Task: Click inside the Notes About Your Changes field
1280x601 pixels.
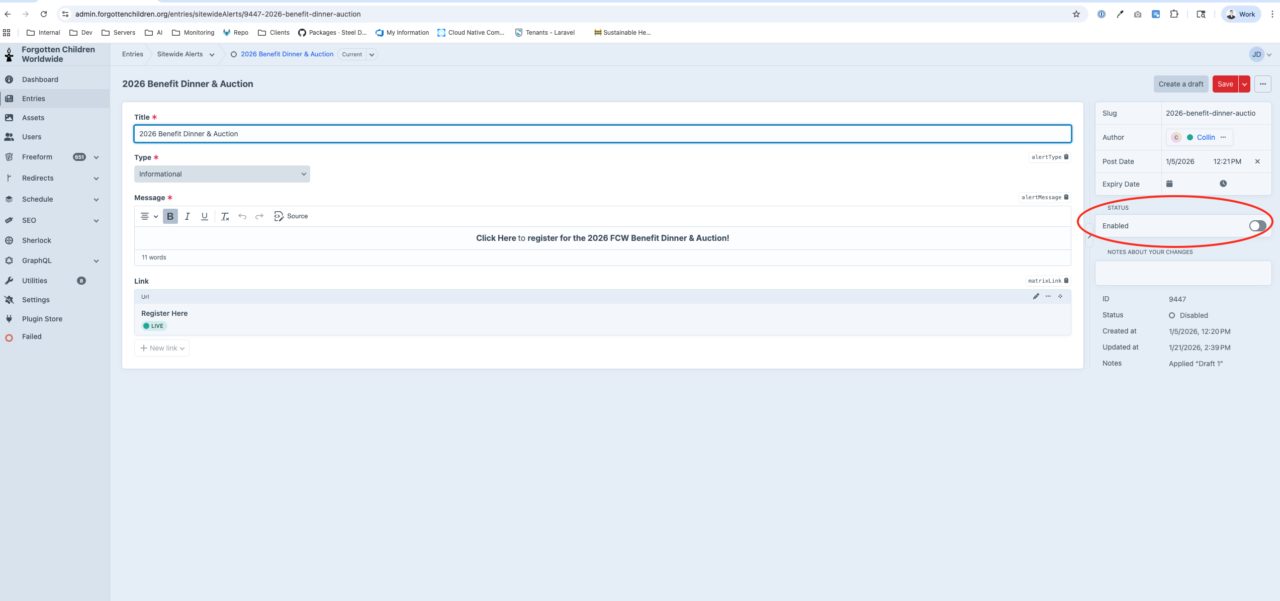Action: pyautogui.click(x=1180, y=272)
